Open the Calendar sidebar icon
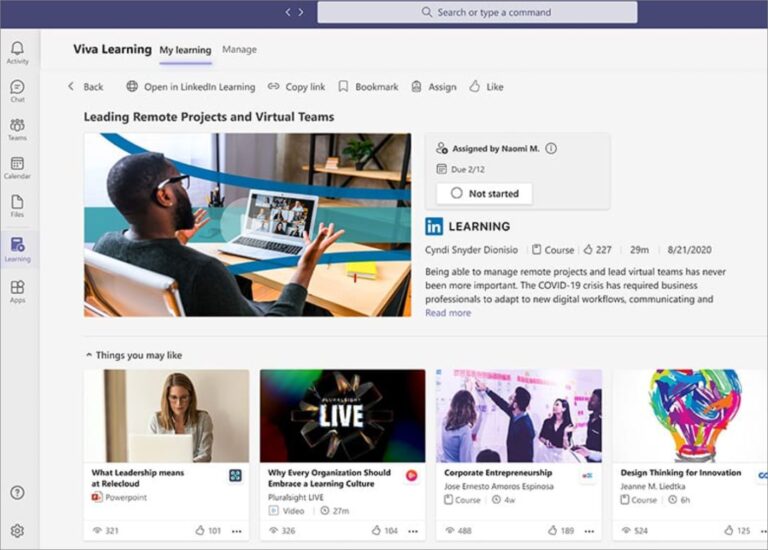This screenshot has height=550, width=768. pos(17,167)
